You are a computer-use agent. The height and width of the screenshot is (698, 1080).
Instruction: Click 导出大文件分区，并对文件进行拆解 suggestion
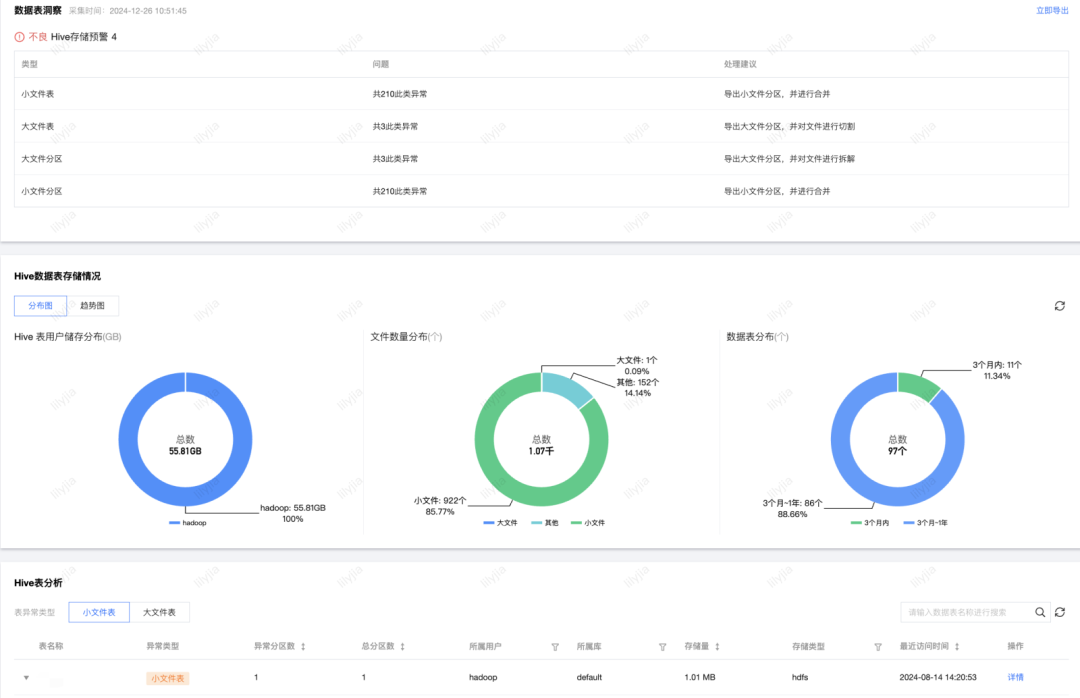[x=789, y=158]
